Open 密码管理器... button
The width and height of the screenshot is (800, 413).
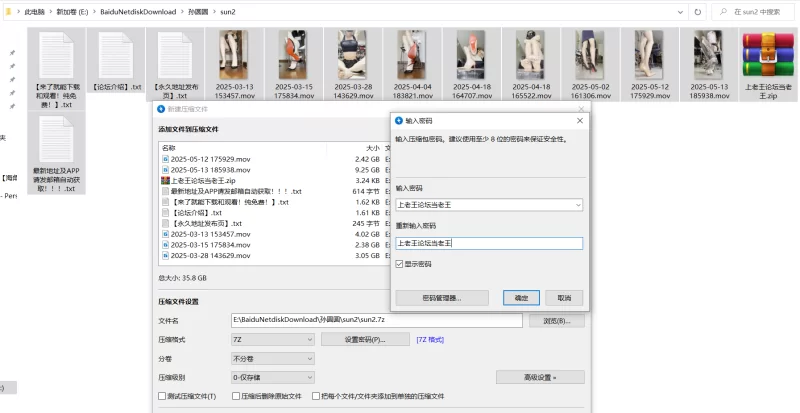point(442,298)
